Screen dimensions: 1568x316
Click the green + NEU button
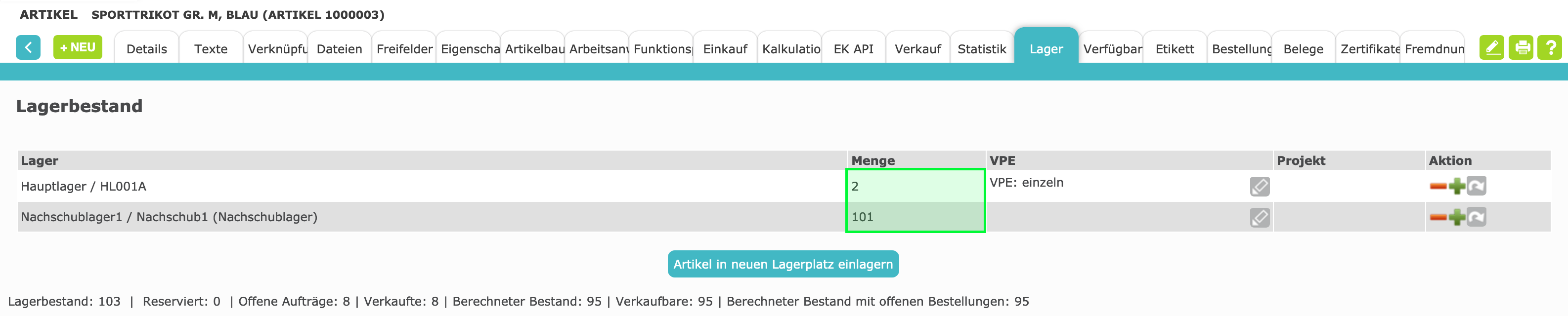point(78,47)
